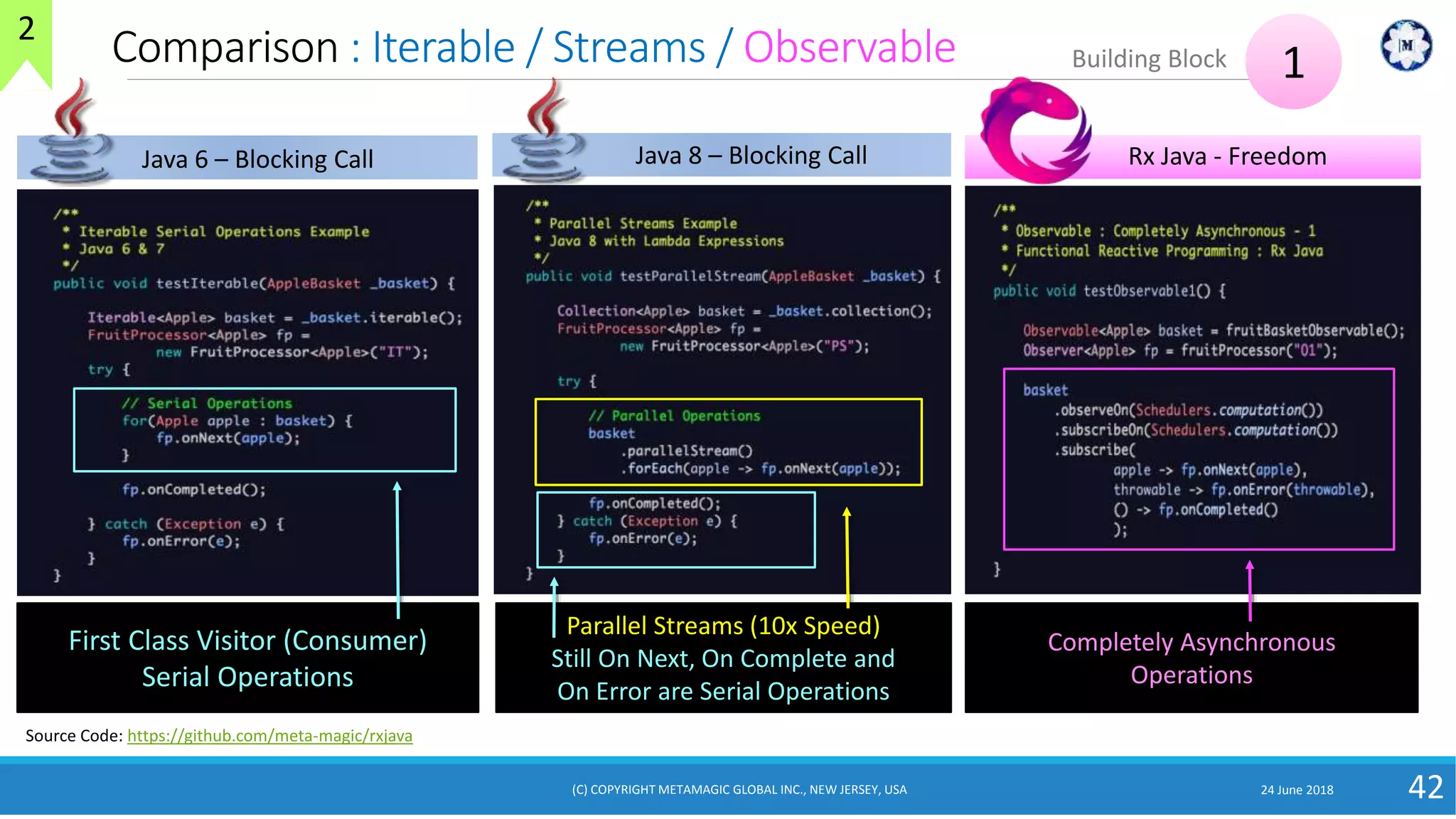Click the Building Block label

[x=1148, y=59]
